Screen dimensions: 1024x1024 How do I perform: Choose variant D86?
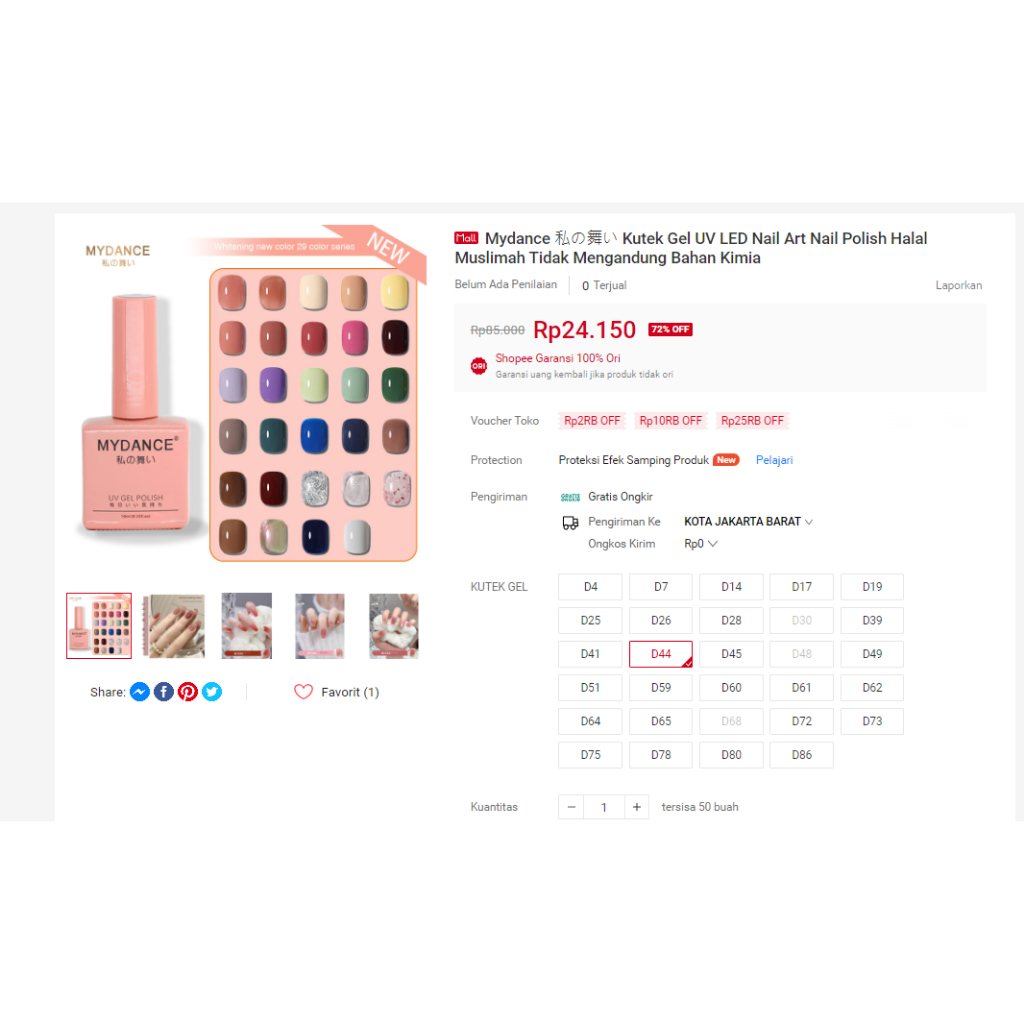[x=801, y=754]
